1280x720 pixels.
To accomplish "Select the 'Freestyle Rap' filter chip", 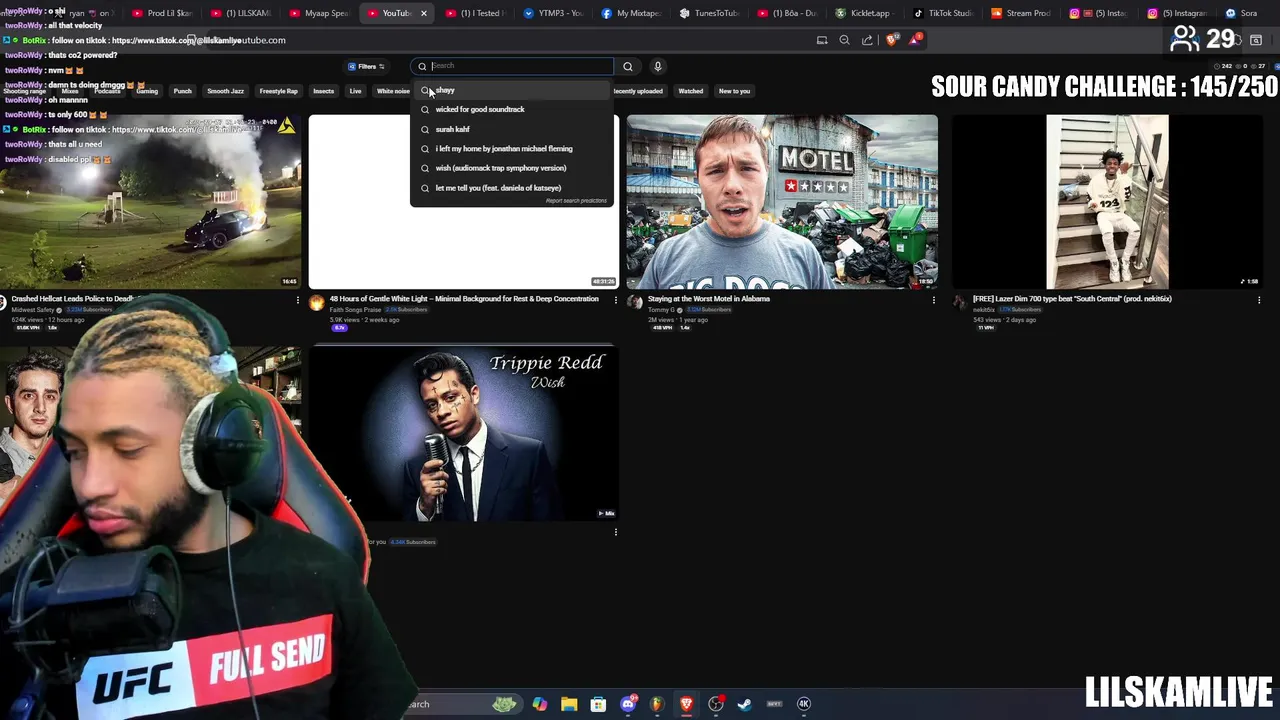I will 278,91.
